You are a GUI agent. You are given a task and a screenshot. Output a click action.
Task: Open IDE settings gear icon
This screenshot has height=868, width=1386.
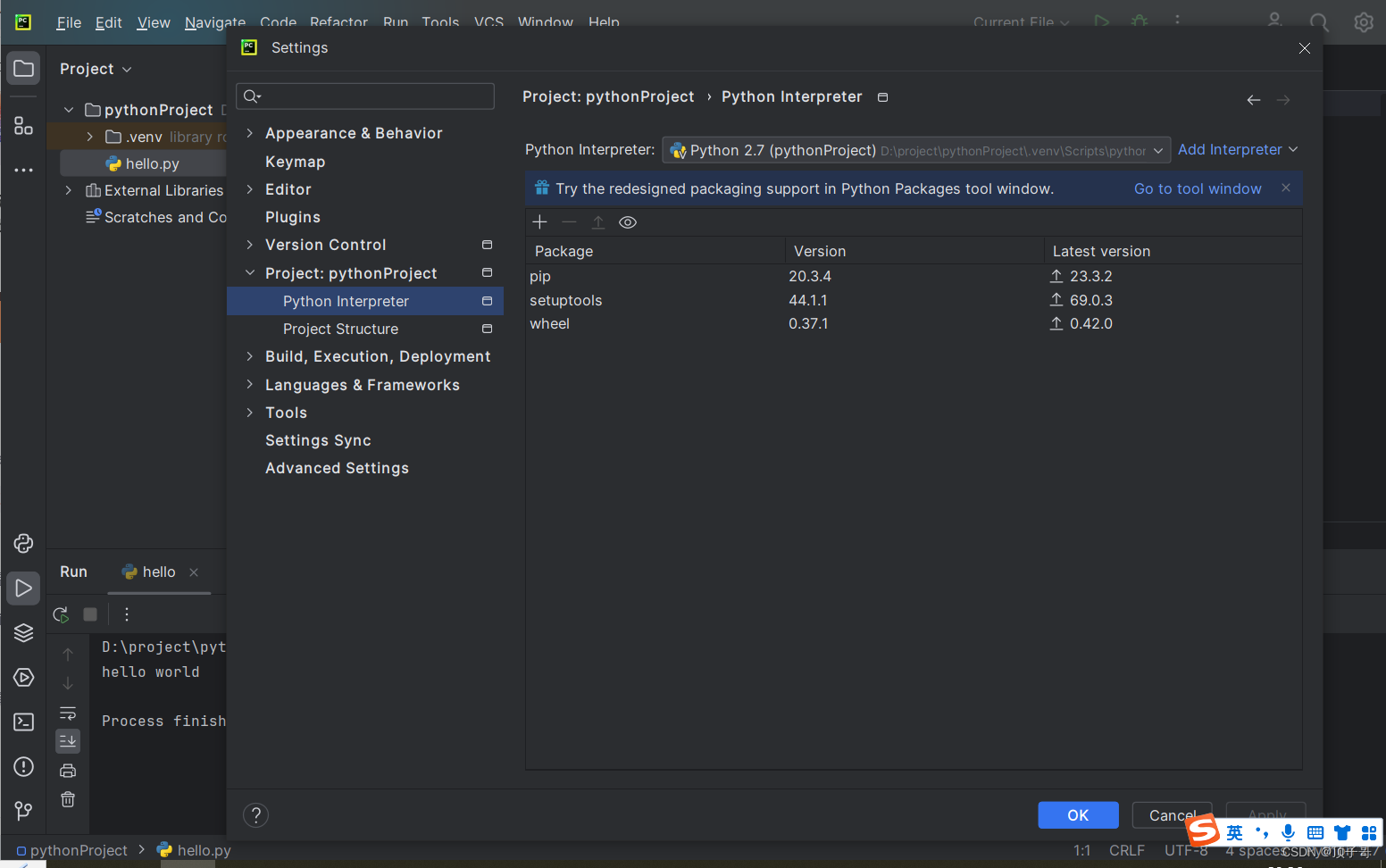[x=1364, y=22]
